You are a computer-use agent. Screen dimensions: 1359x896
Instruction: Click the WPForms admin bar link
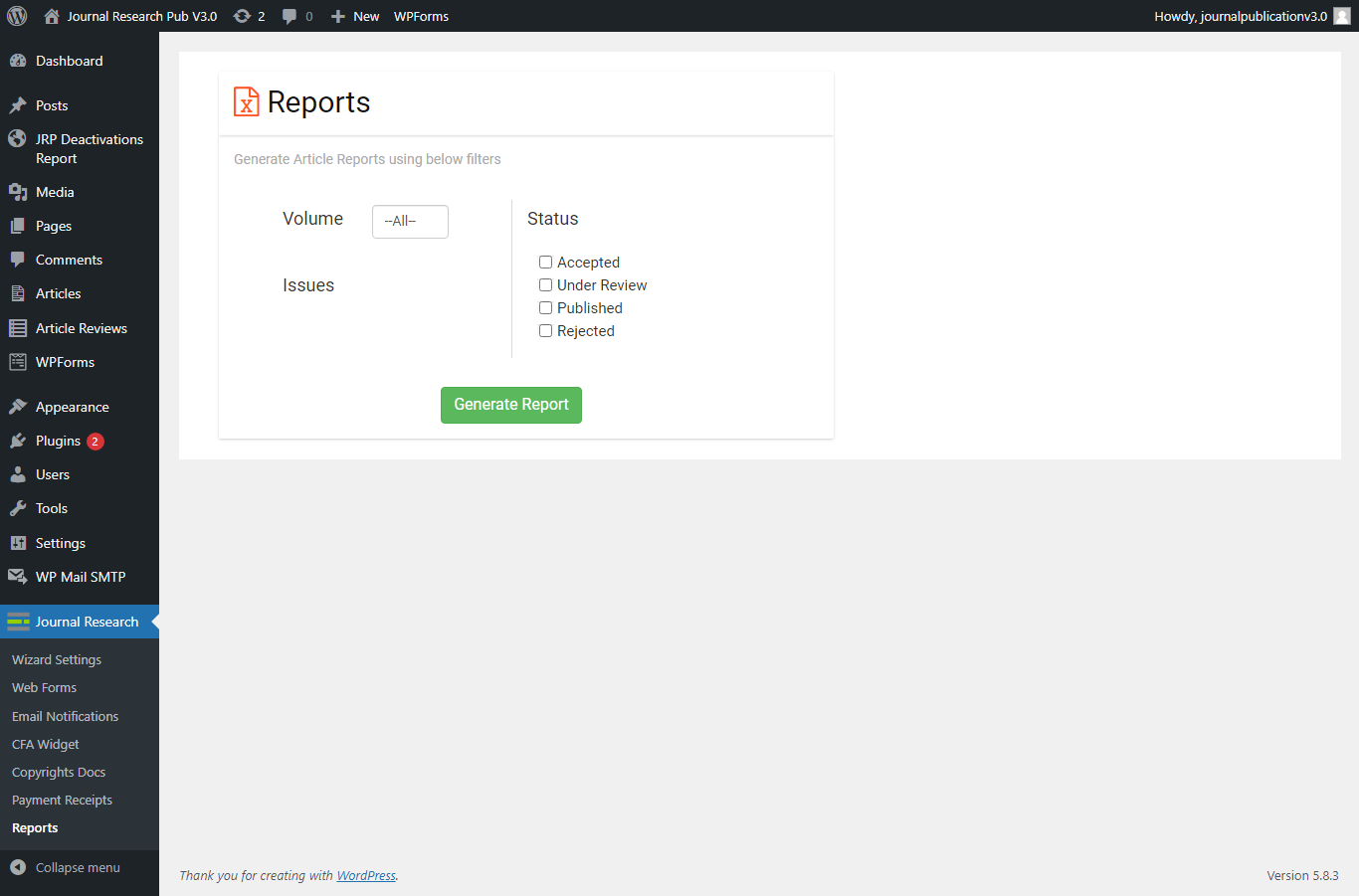tap(421, 16)
